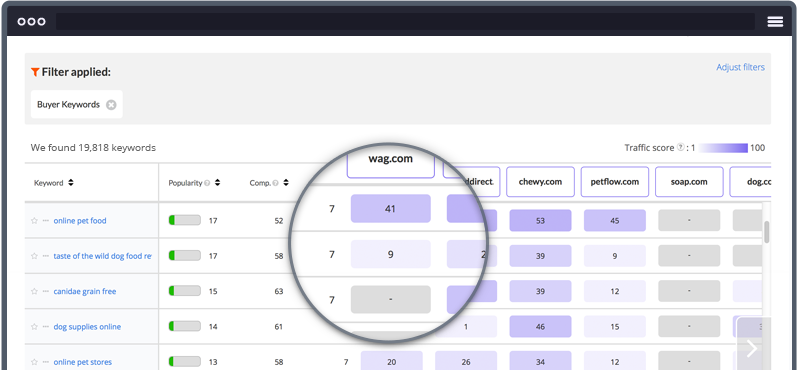Show the Traffic score help icon

pyautogui.click(x=680, y=148)
